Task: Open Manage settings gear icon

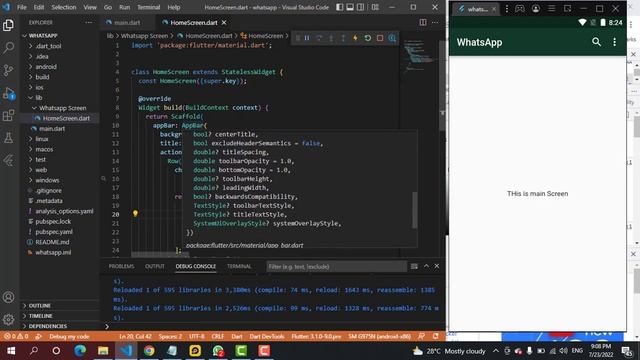Action: tap(8, 319)
